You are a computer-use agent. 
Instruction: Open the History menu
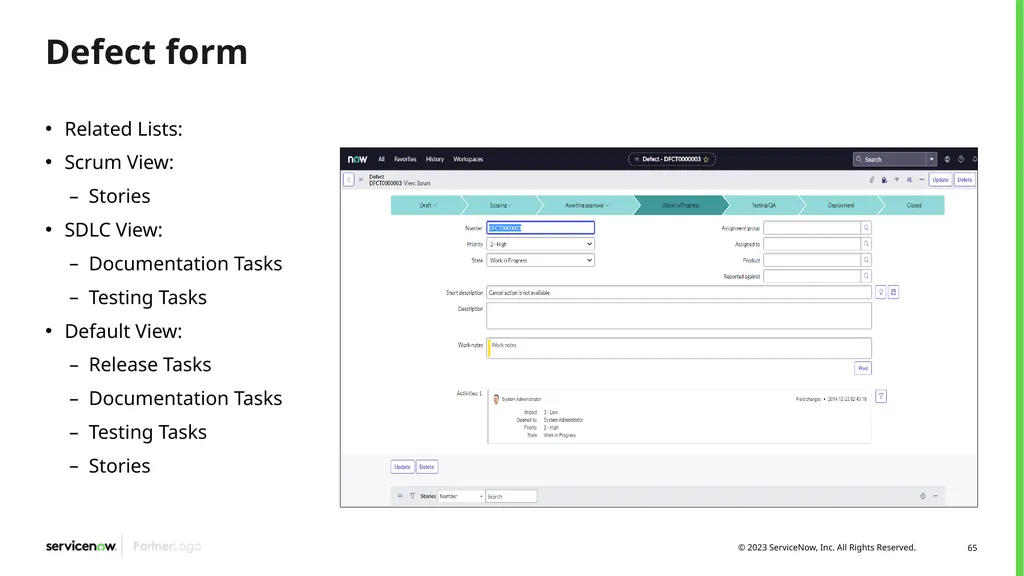(434, 159)
